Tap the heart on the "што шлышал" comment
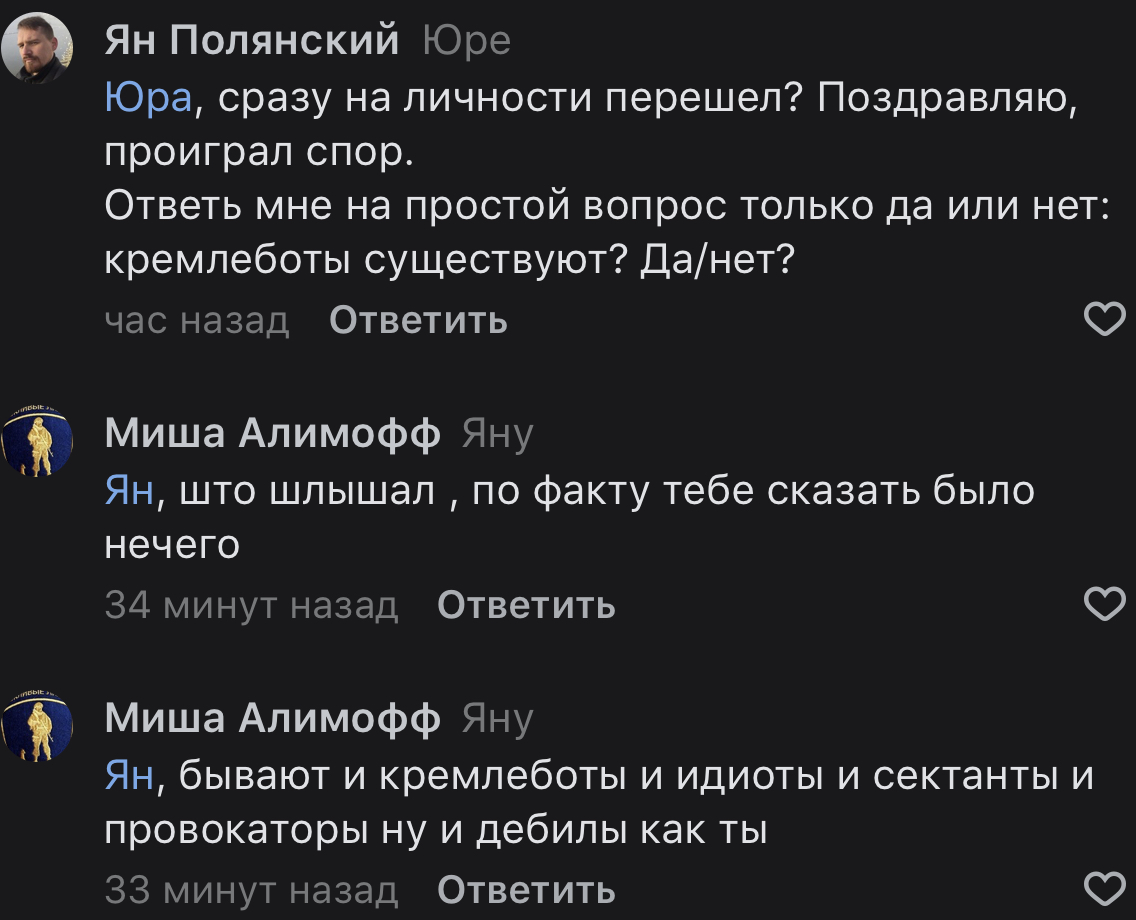This screenshot has height=920, width=1136. (x=1104, y=605)
